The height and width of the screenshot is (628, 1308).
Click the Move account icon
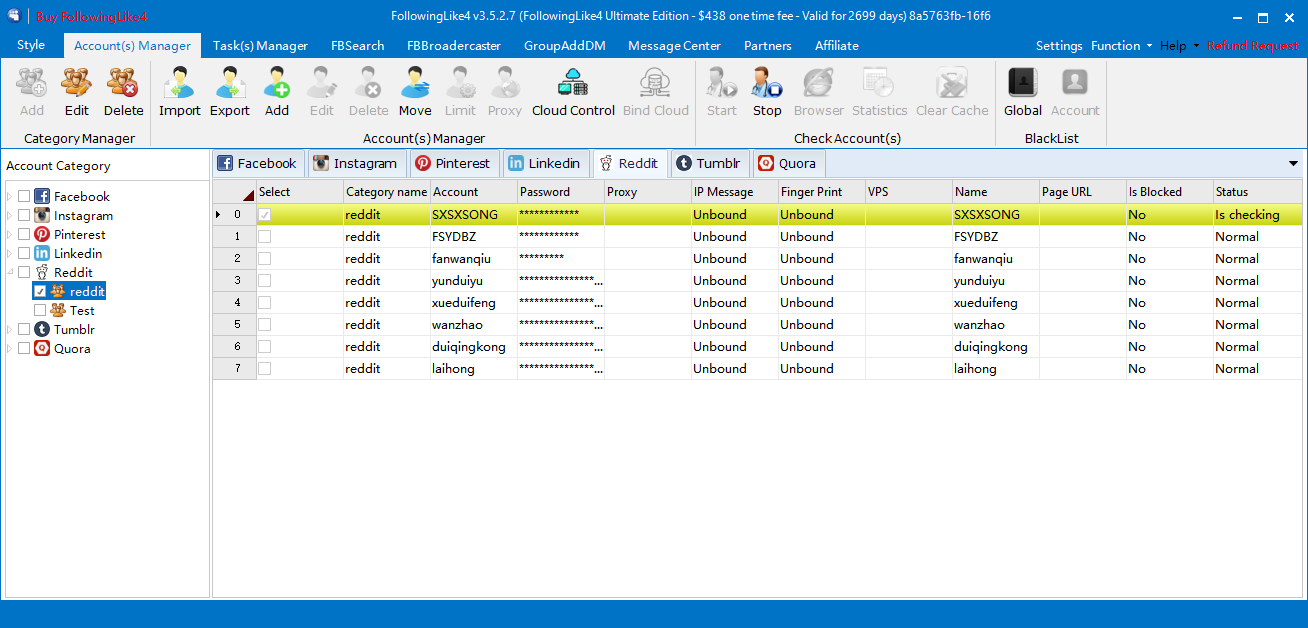[x=415, y=91]
